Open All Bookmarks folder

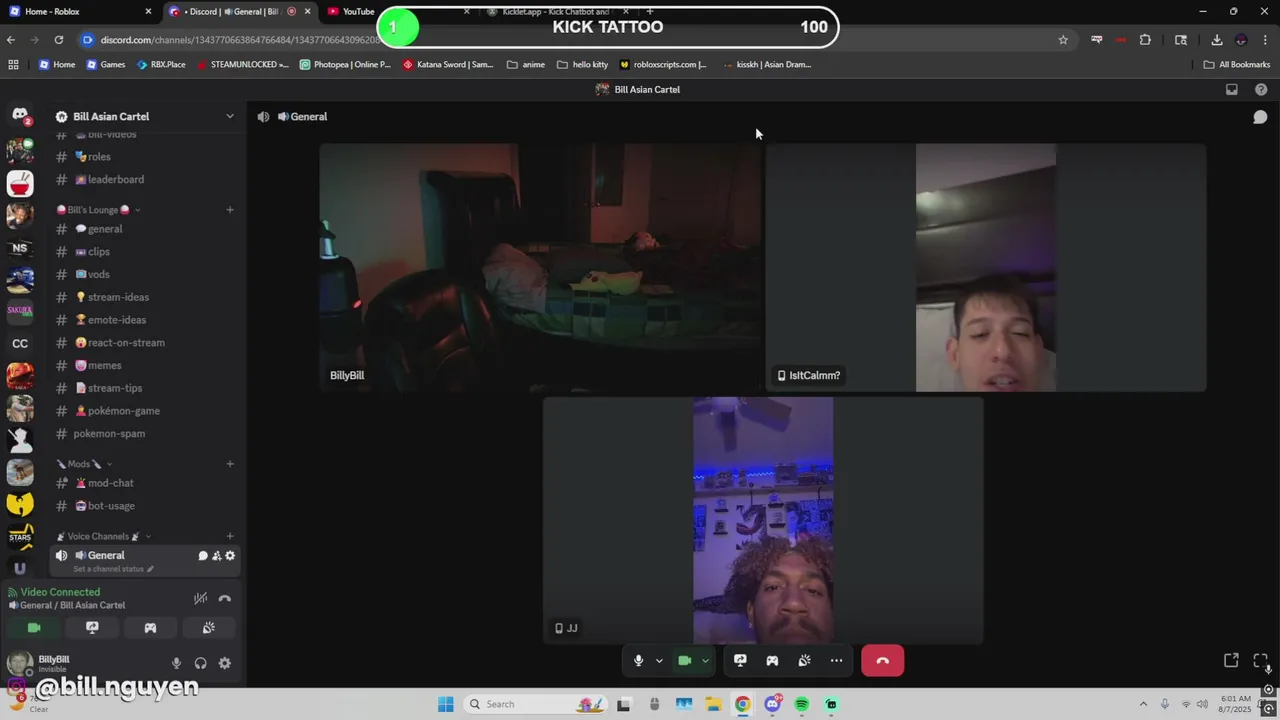(1237, 64)
